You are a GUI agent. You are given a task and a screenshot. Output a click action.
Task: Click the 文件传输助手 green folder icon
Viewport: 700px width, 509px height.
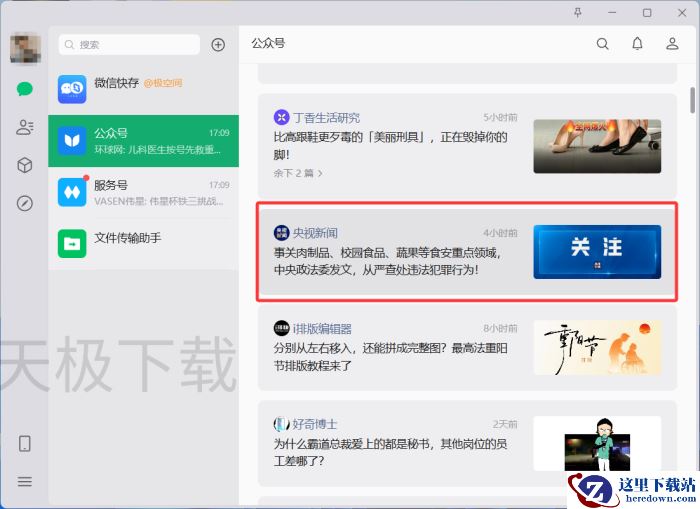pos(72,244)
